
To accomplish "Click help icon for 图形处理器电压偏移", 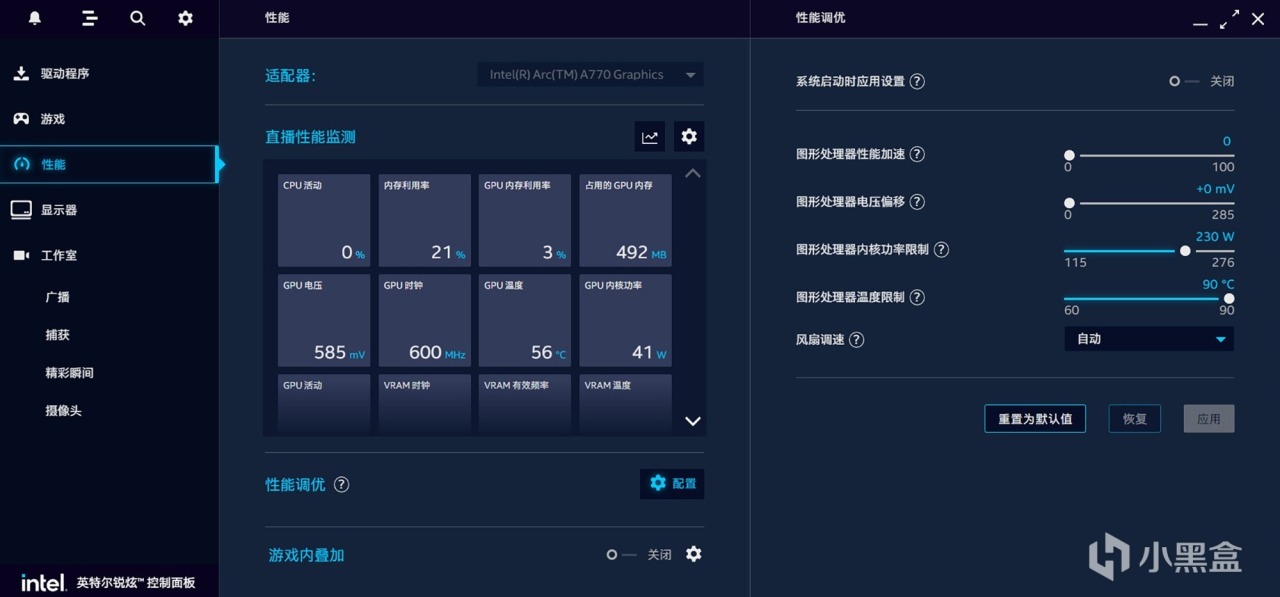I will pyautogui.click(x=916, y=202).
